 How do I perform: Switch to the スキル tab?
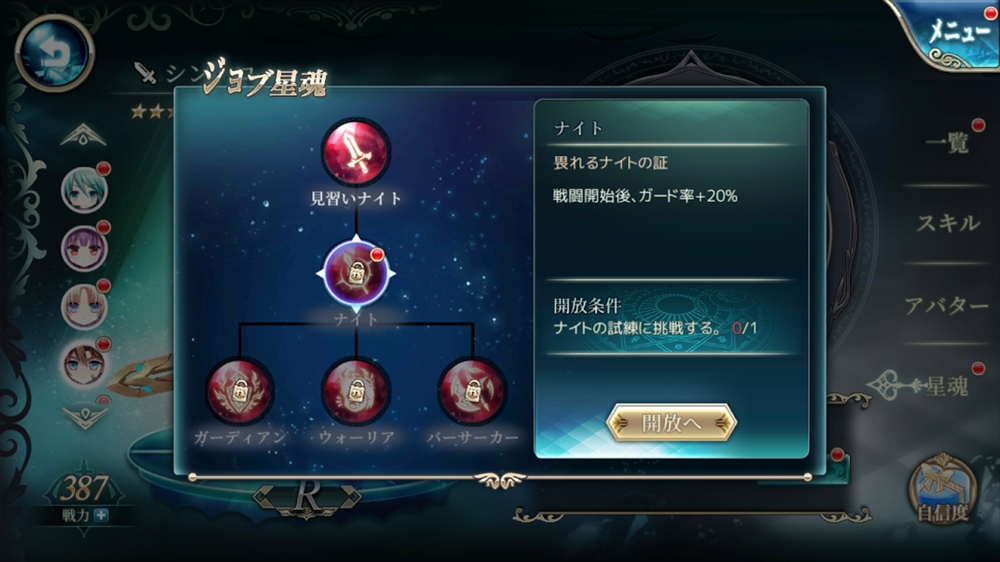(x=948, y=223)
